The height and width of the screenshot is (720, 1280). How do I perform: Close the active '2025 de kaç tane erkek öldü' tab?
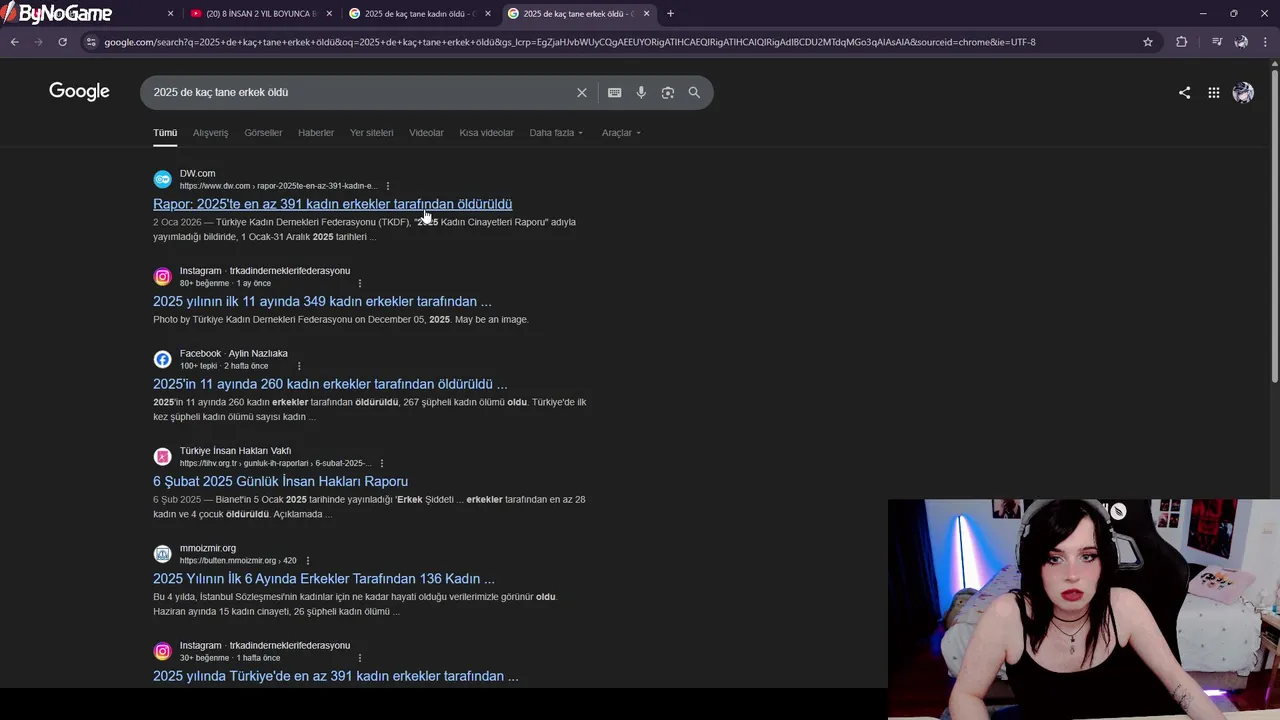pyautogui.click(x=647, y=14)
